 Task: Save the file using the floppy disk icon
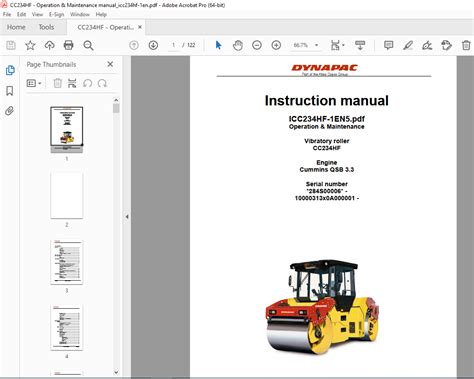(11, 45)
